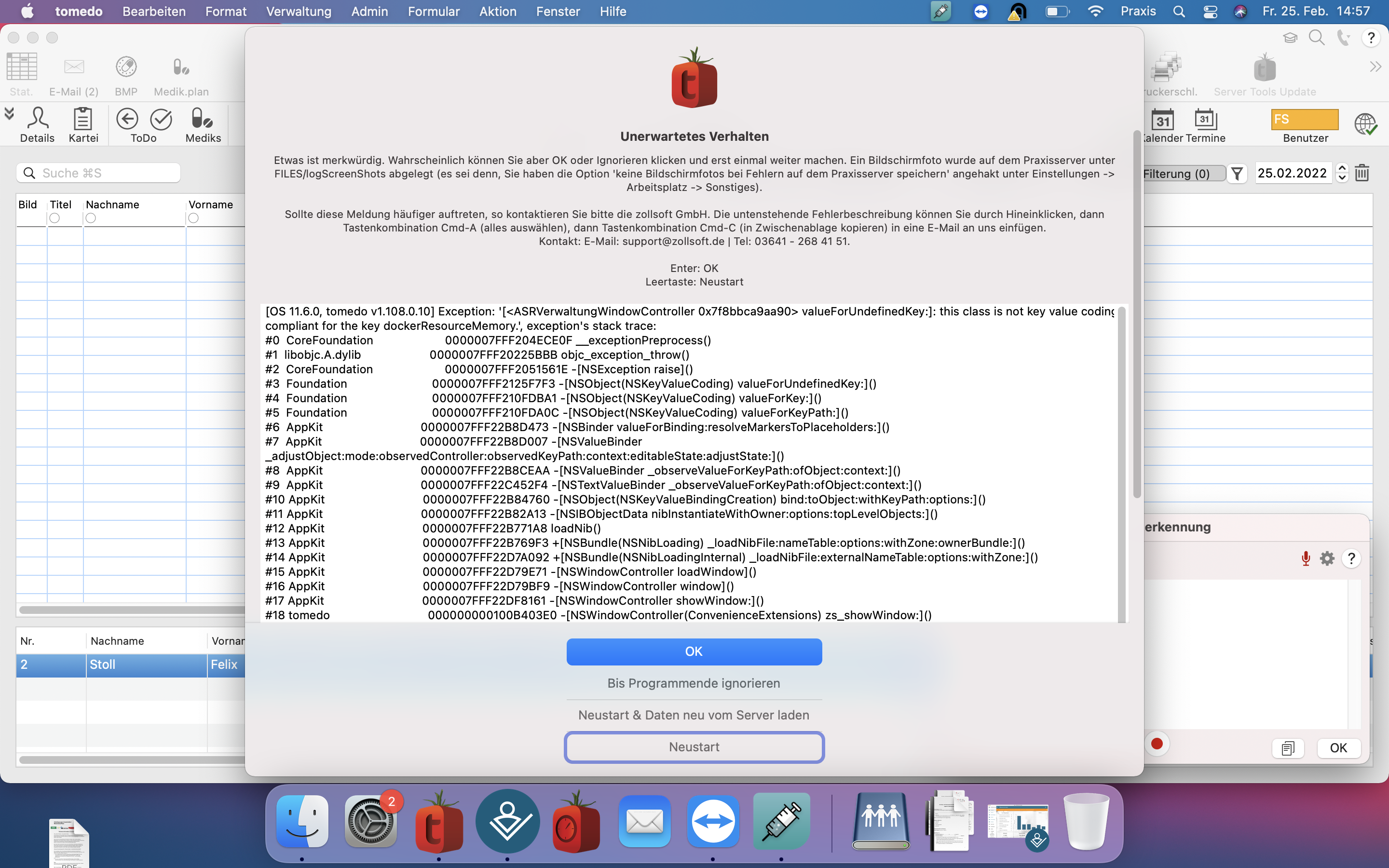
Task: Open the Mediks pill icon
Action: click(202, 118)
